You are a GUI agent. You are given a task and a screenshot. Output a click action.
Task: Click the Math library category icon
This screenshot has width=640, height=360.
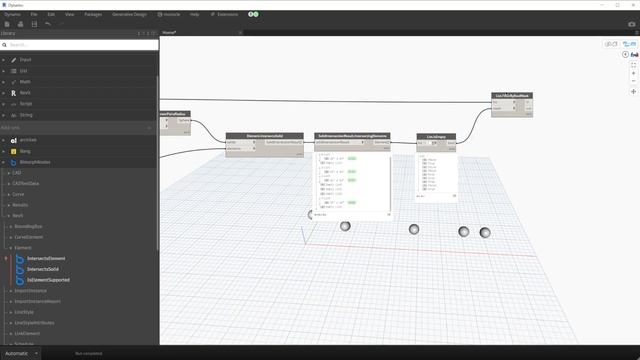(x=13, y=82)
